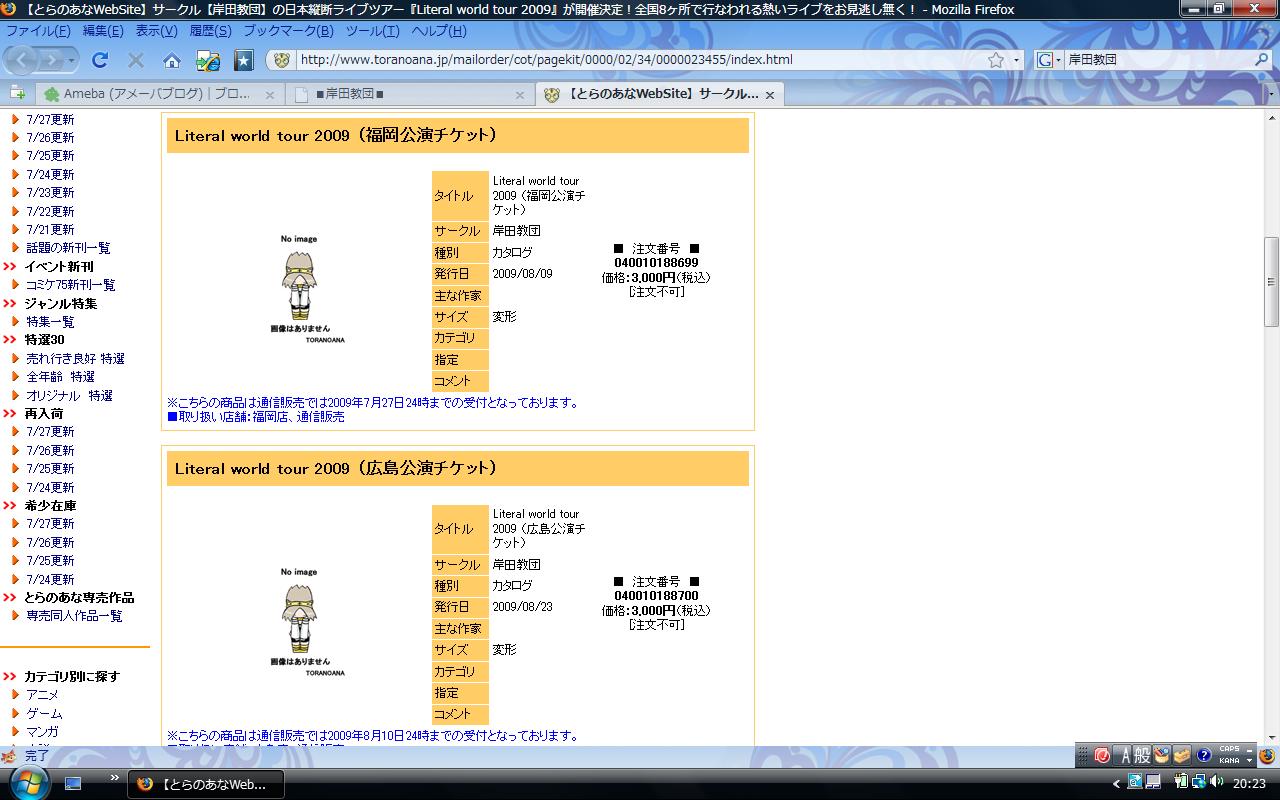This screenshot has height=800, width=1280.
Task: Click the 話題の新刊一覧 link
Action: 68,248
